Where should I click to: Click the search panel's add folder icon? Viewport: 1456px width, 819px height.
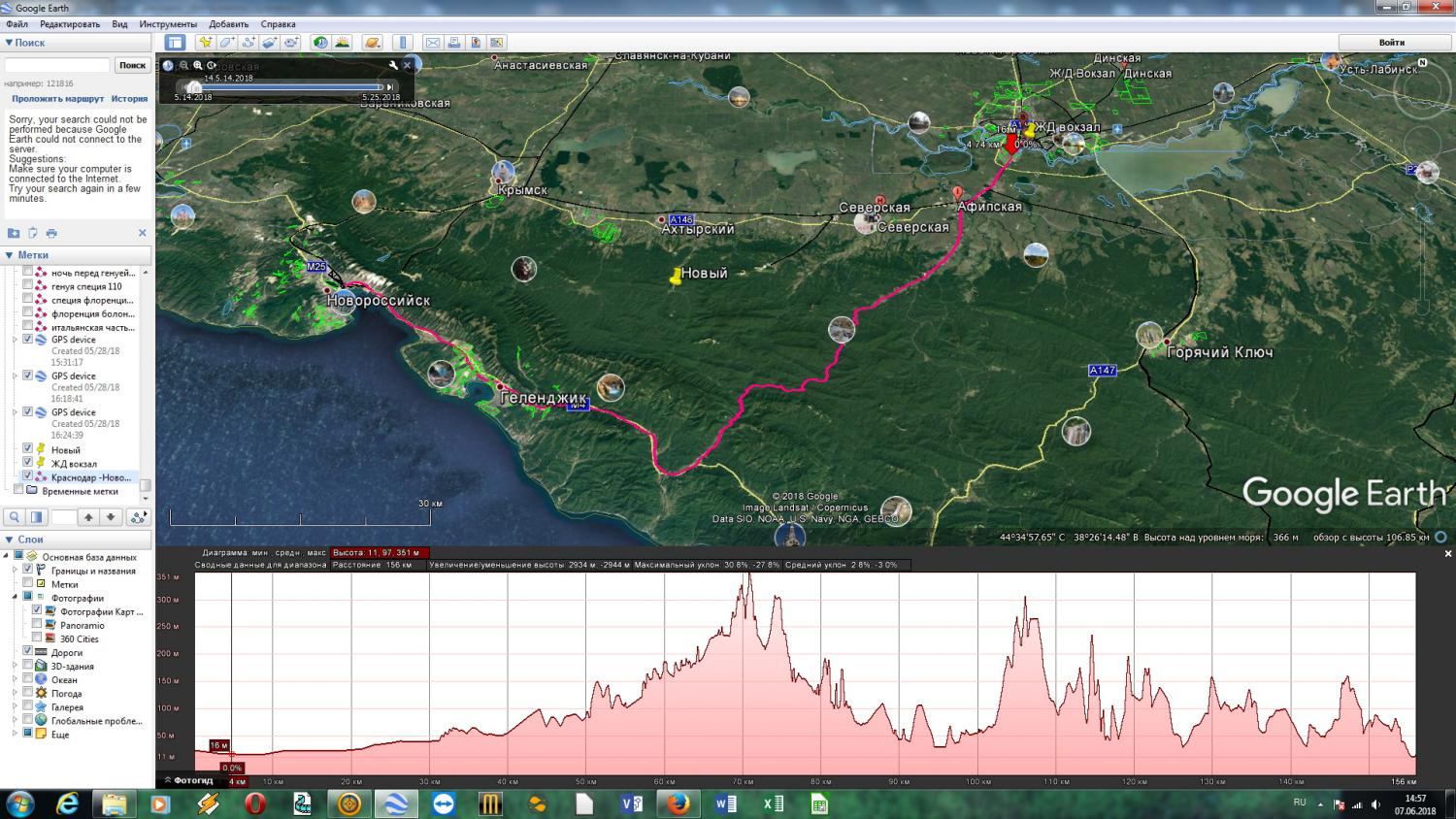point(14,233)
